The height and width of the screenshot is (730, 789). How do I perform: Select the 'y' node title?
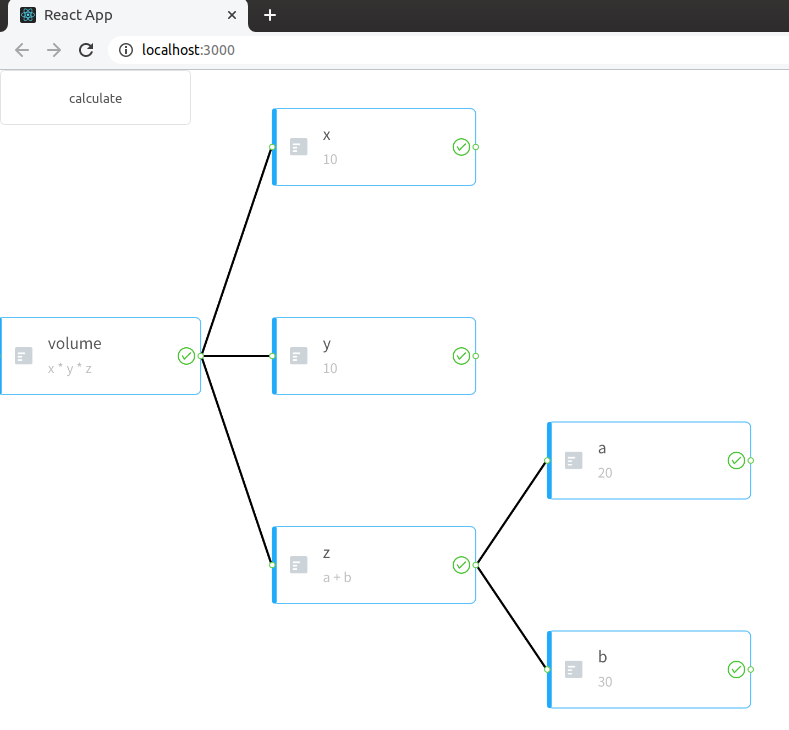point(327,345)
